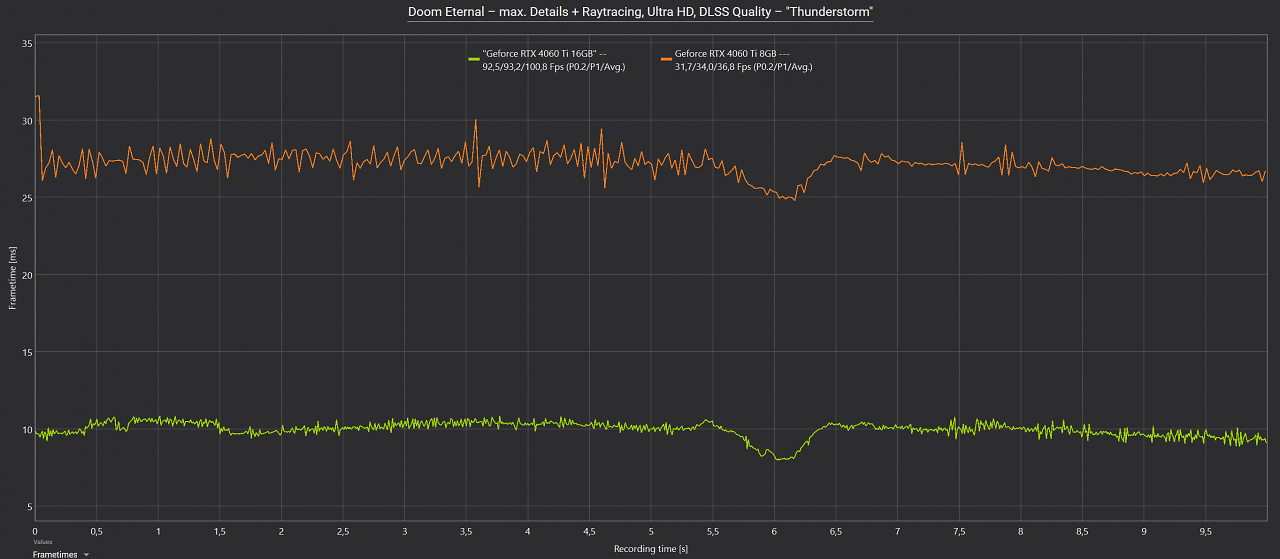Screen dimensions: 1280x559
Task: Click the 0,5 tick on the time axis
Action: tap(97, 532)
